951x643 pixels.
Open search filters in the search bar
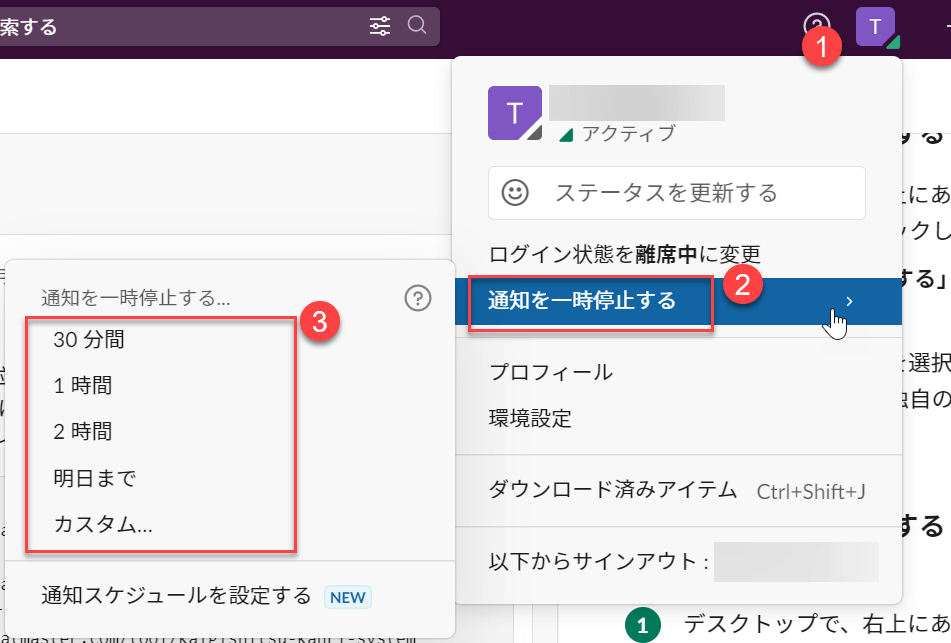[380, 26]
